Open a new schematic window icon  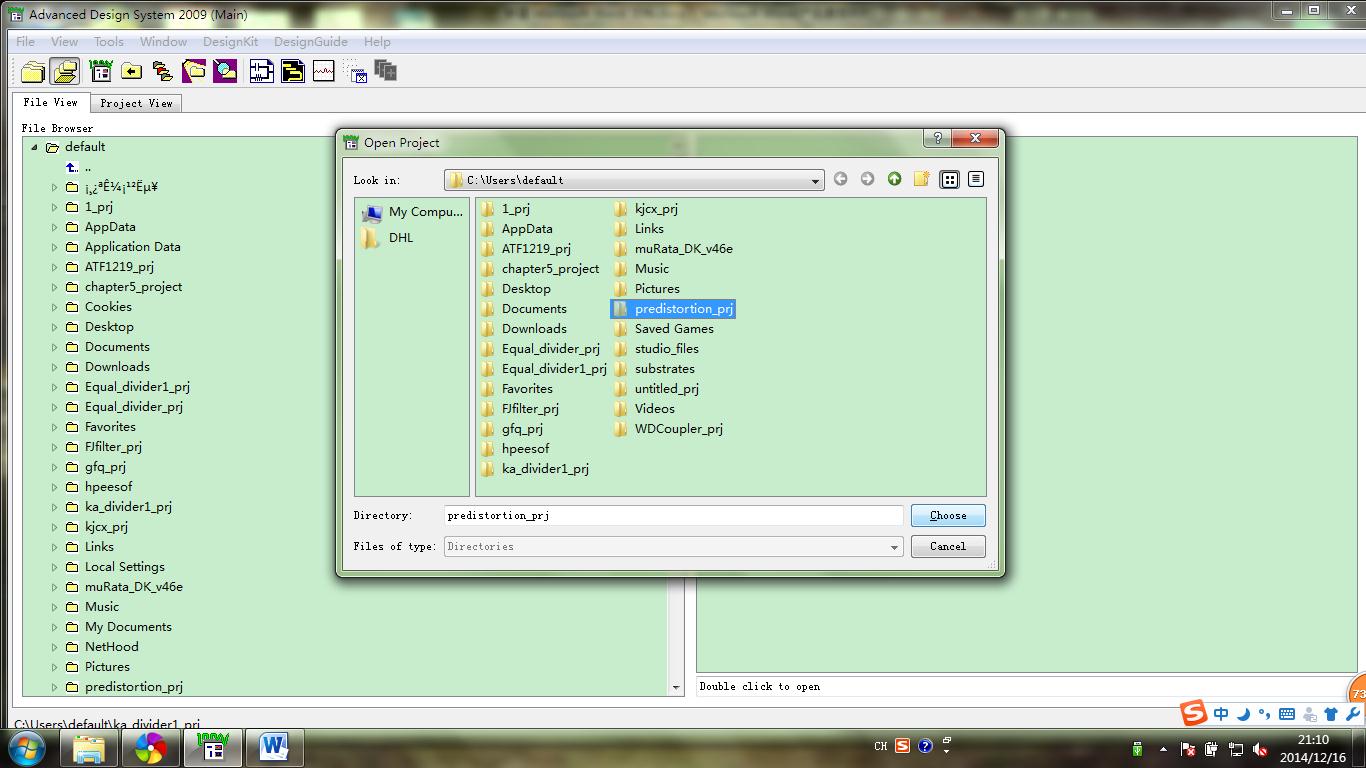(261, 71)
